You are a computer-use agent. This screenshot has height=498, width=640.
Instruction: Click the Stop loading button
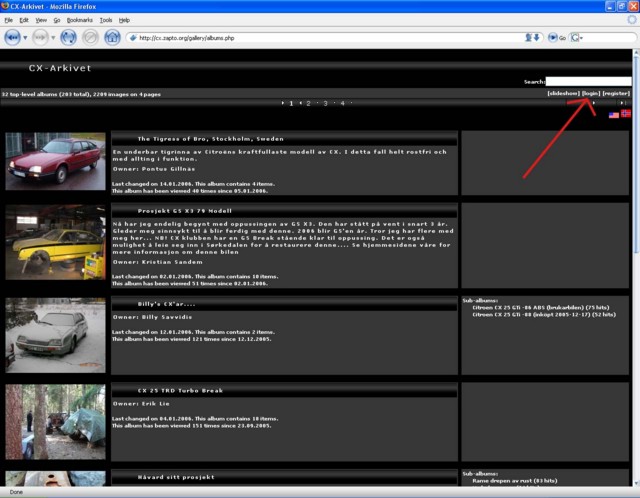pyautogui.click(x=90, y=38)
